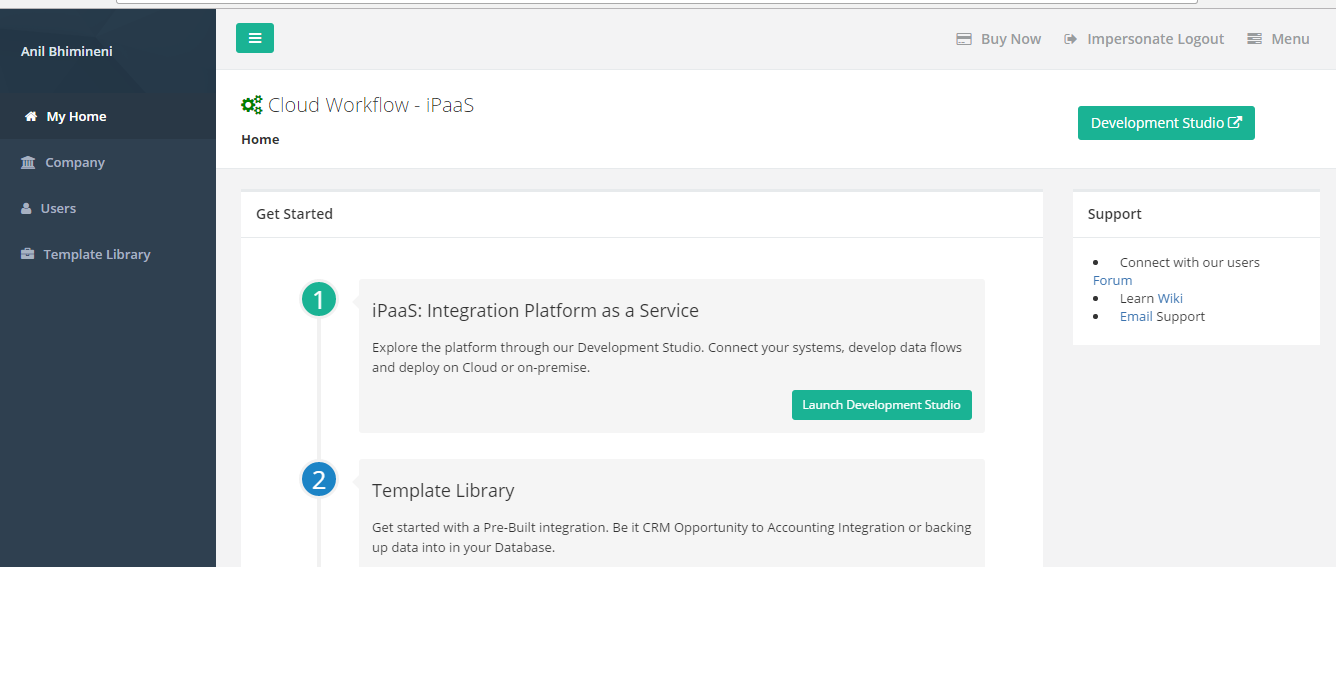Open the Forum support link
Viewport: 1336px width, 690px height.
click(x=1112, y=281)
